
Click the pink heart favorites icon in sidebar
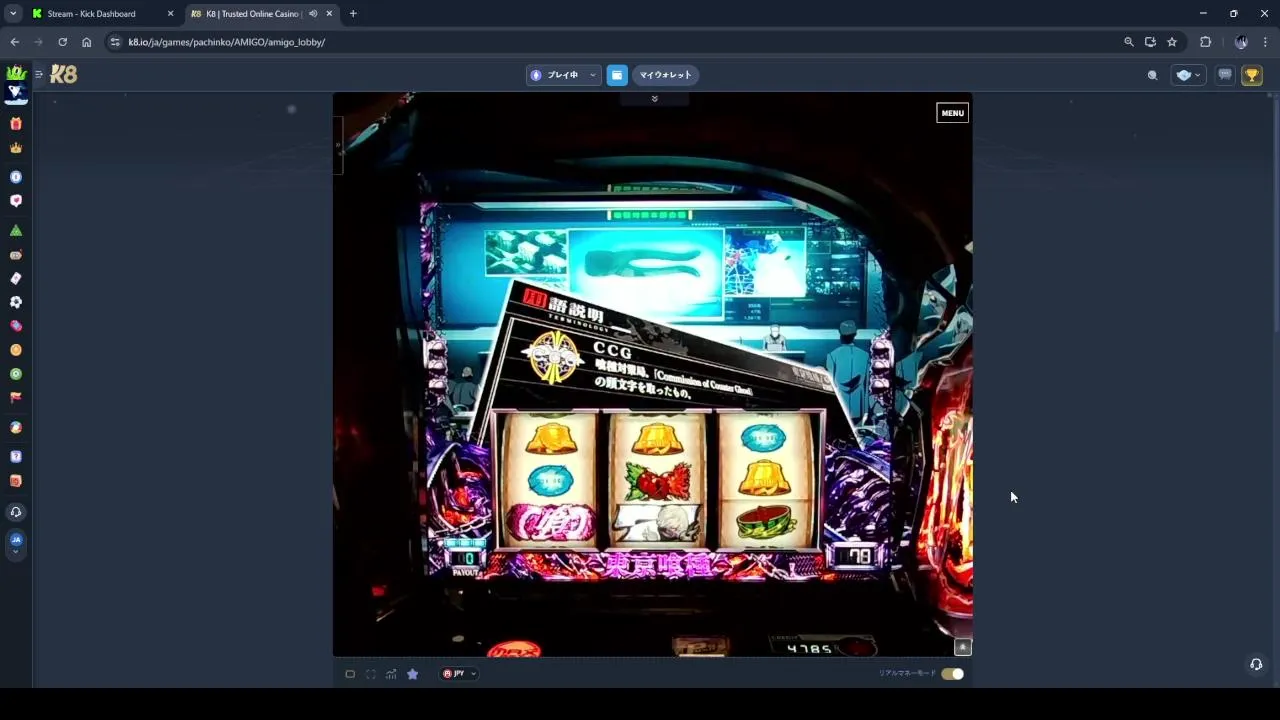[16, 201]
